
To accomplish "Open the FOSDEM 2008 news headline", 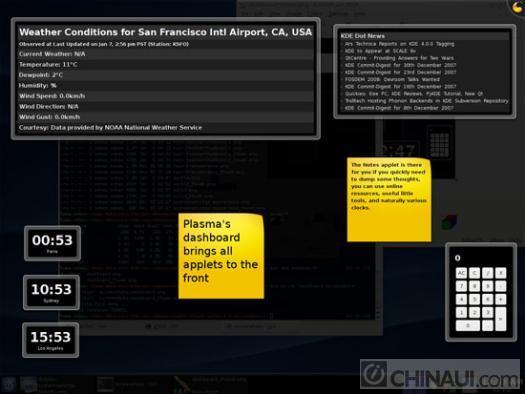I will pos(392,79).
